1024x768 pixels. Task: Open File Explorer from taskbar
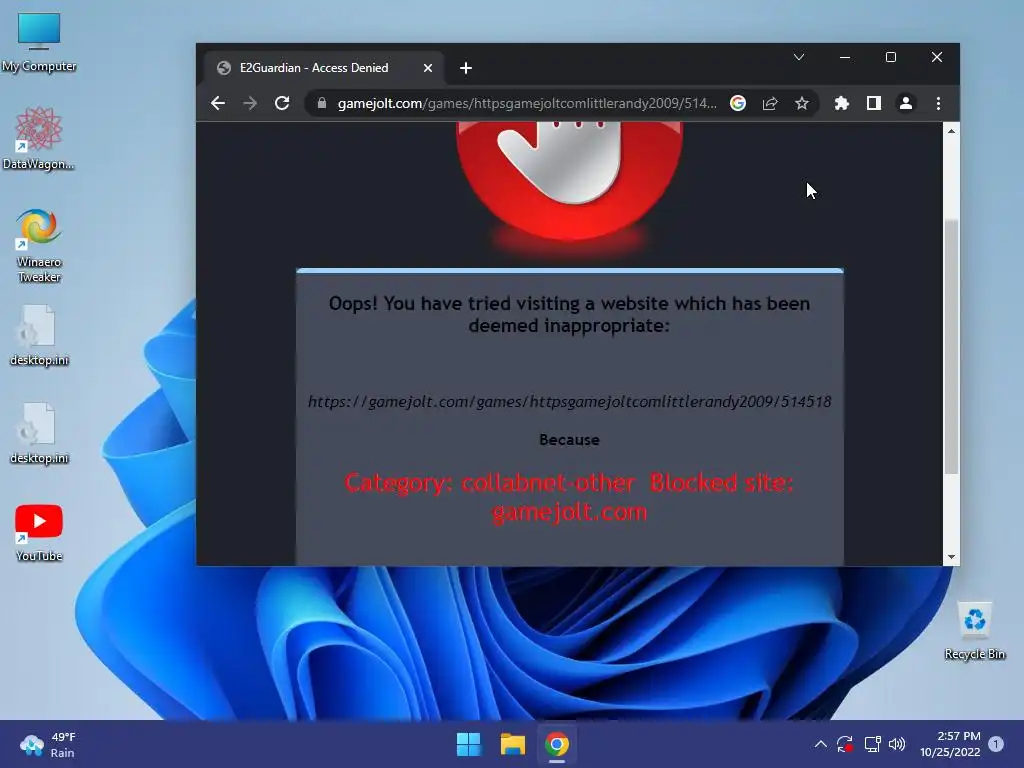513,744
